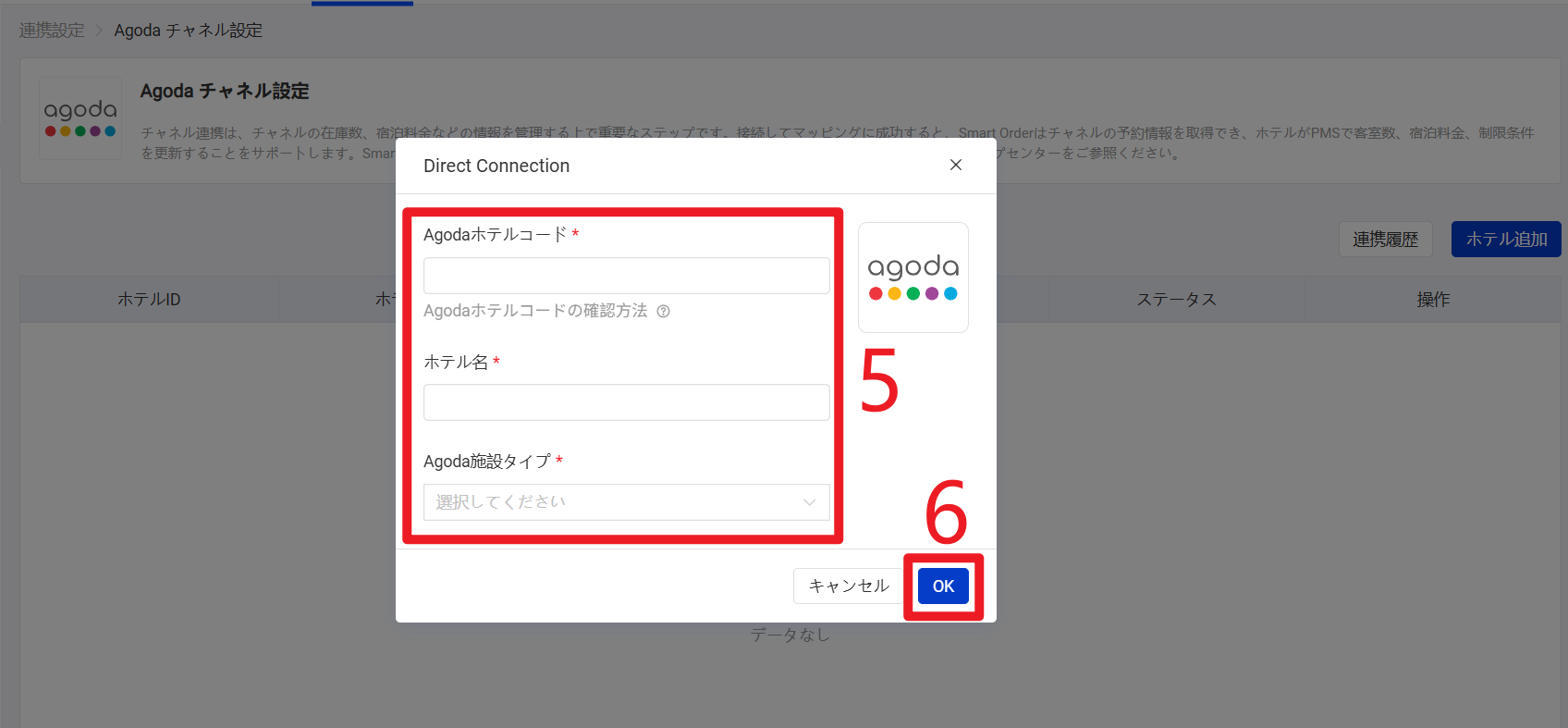The height and width of the screenshot is (728, 1568).
Task: Select the Agoda チャネル設定 breadcrumb item
Action: (188, 31)
